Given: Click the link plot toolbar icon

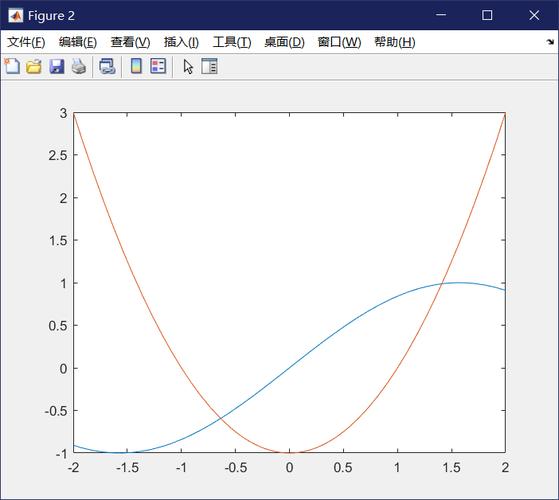Looking at the screenshot, I should coord(107,66).
